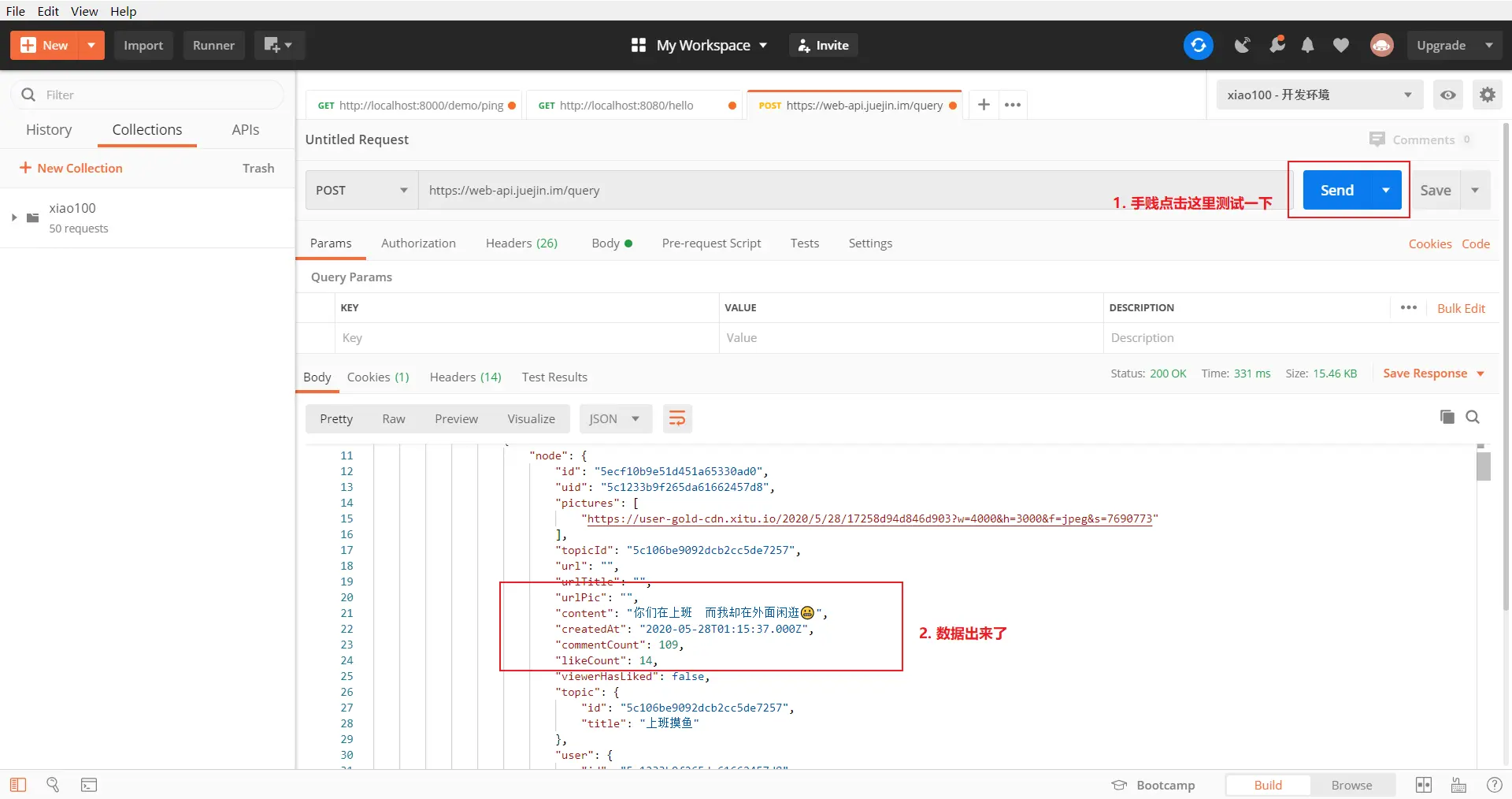Open the POST method dropdown
The width and height of the screenshot is (1512, 799).
pyautogui.click(x=361, y=190)
